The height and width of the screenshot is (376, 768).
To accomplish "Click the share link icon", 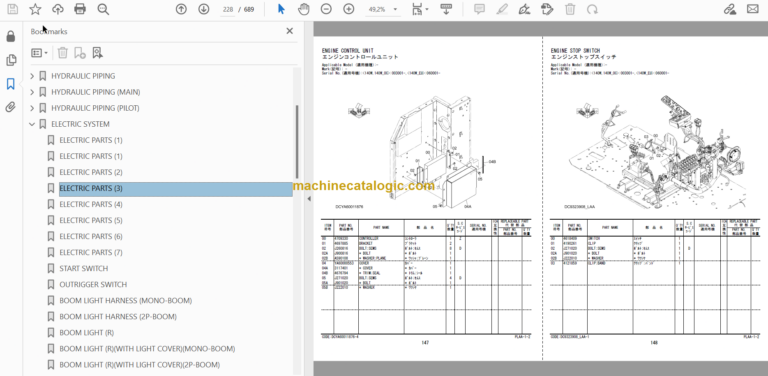I will (730, 9).
